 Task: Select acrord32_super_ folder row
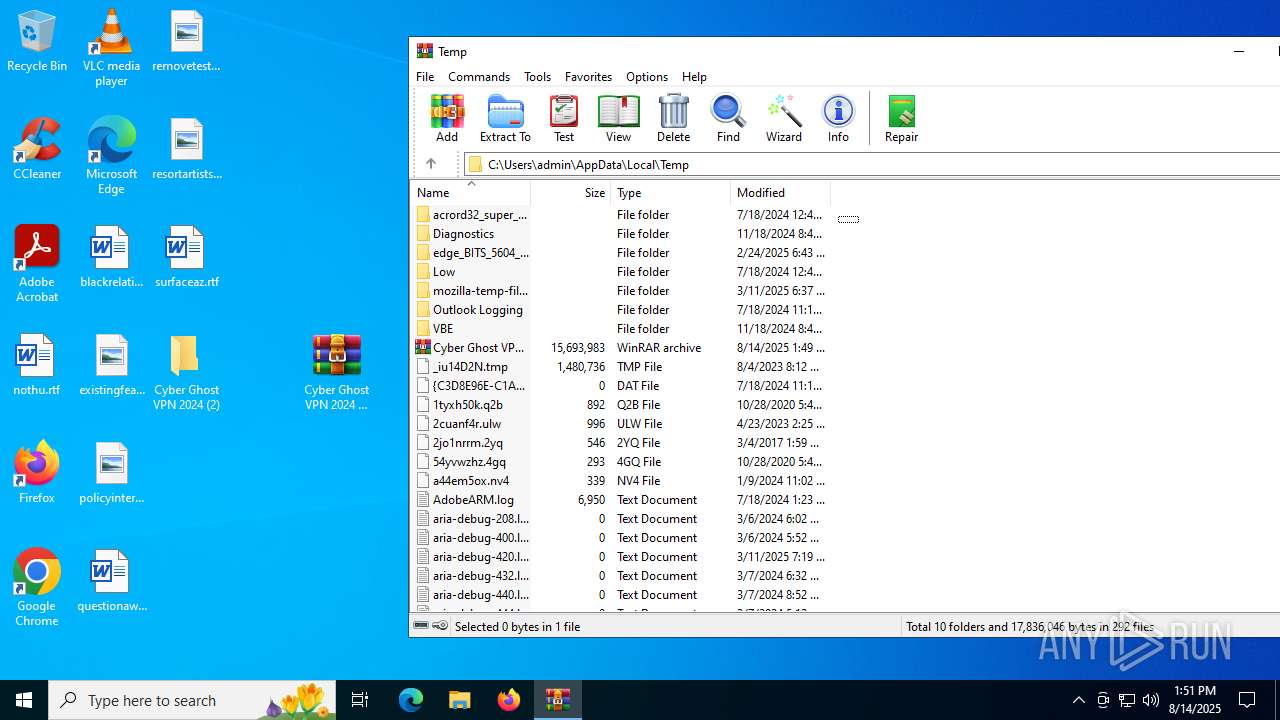coord(620,215)
